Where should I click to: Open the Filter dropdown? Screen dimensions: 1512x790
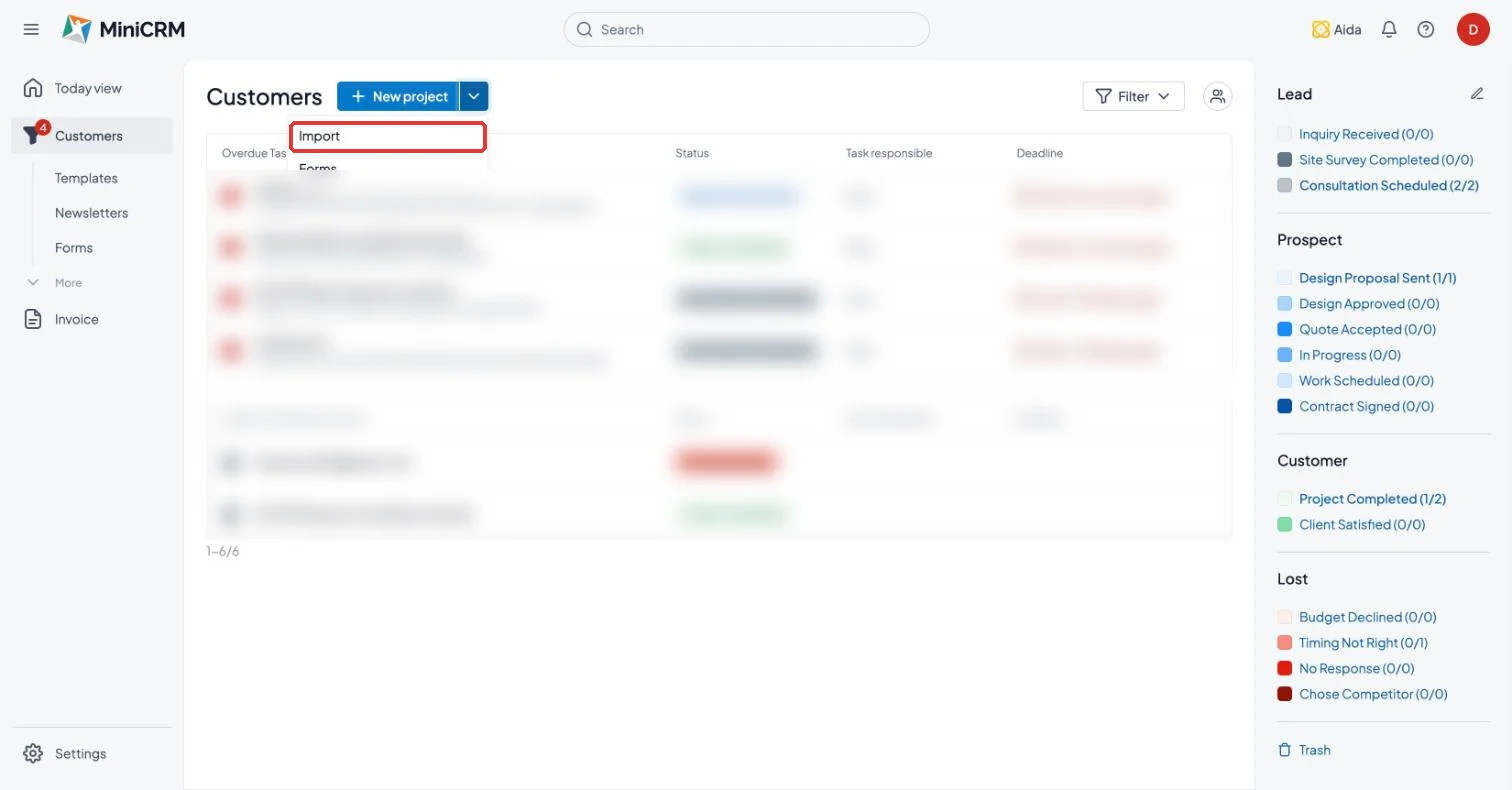click(x=1133, y=96)
